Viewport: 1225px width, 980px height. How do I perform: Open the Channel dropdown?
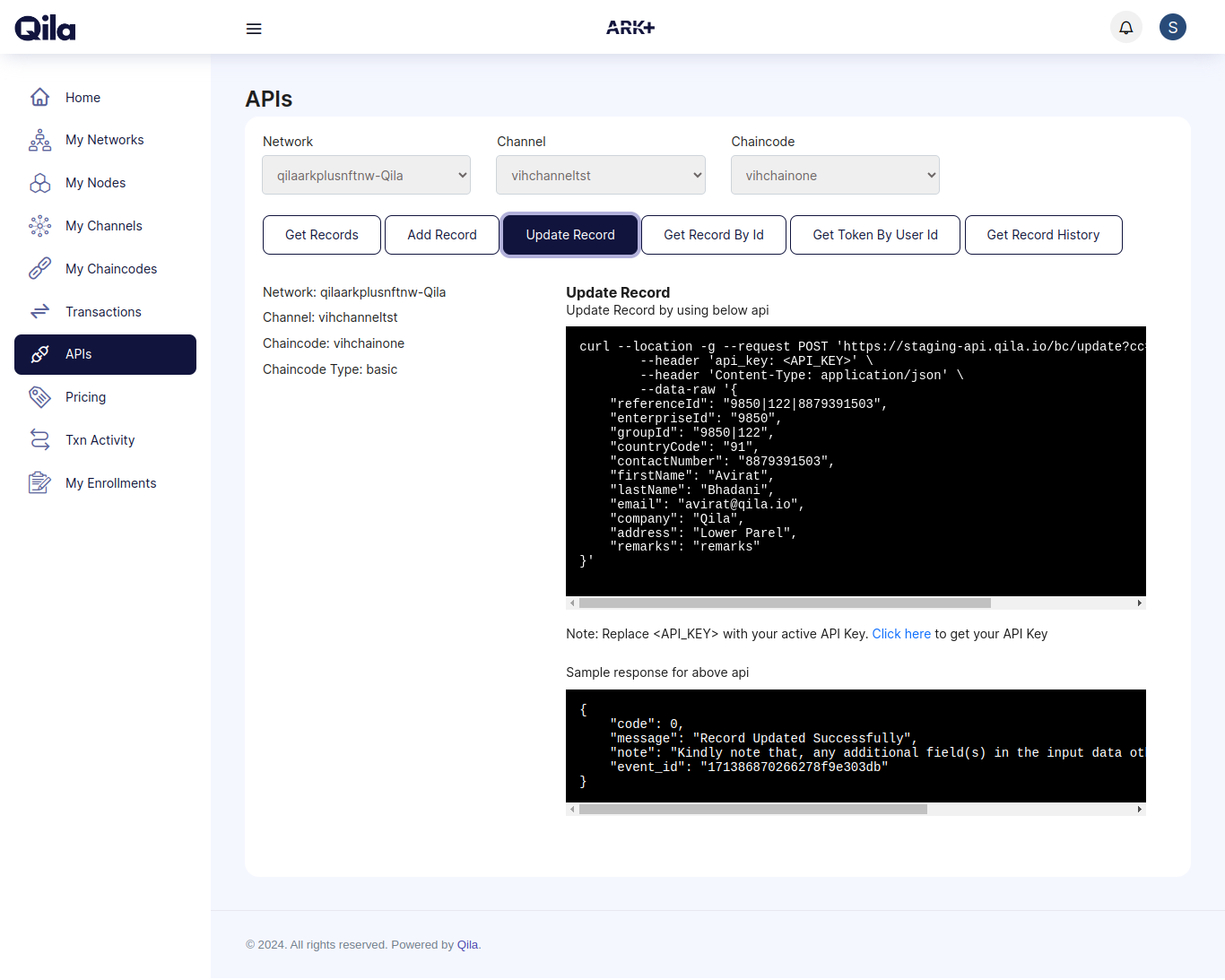[x=601, y=175]
